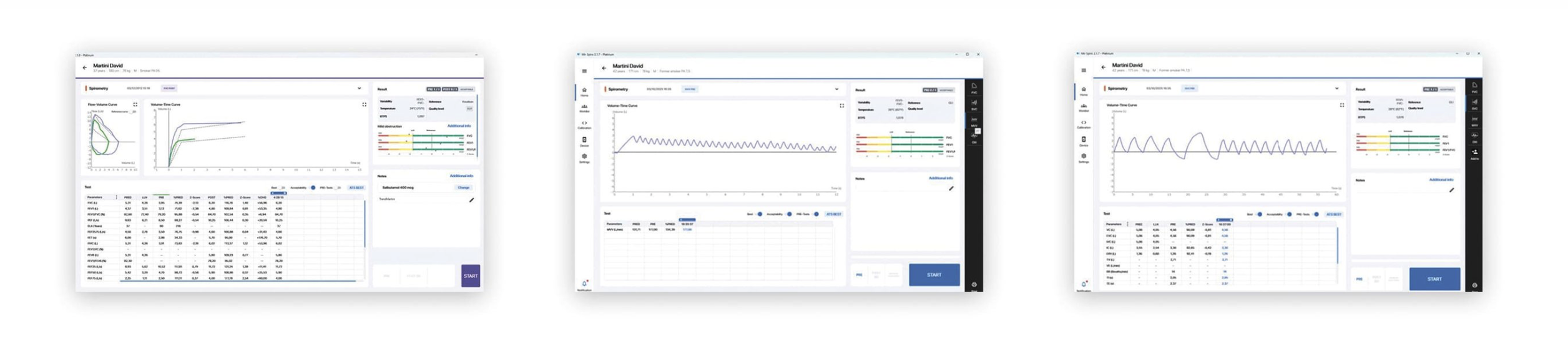Enlarge Volume-Time Curve chart in left window
The height and width of the screenshot is (346, 1568).
click(364, 104)
